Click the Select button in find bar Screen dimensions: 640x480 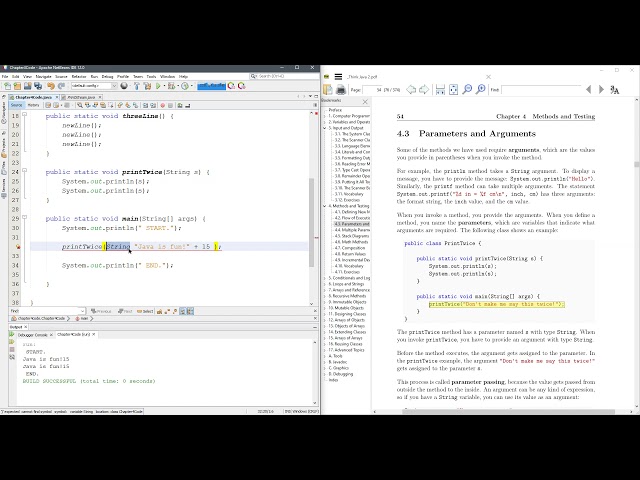tap(145, 311)
